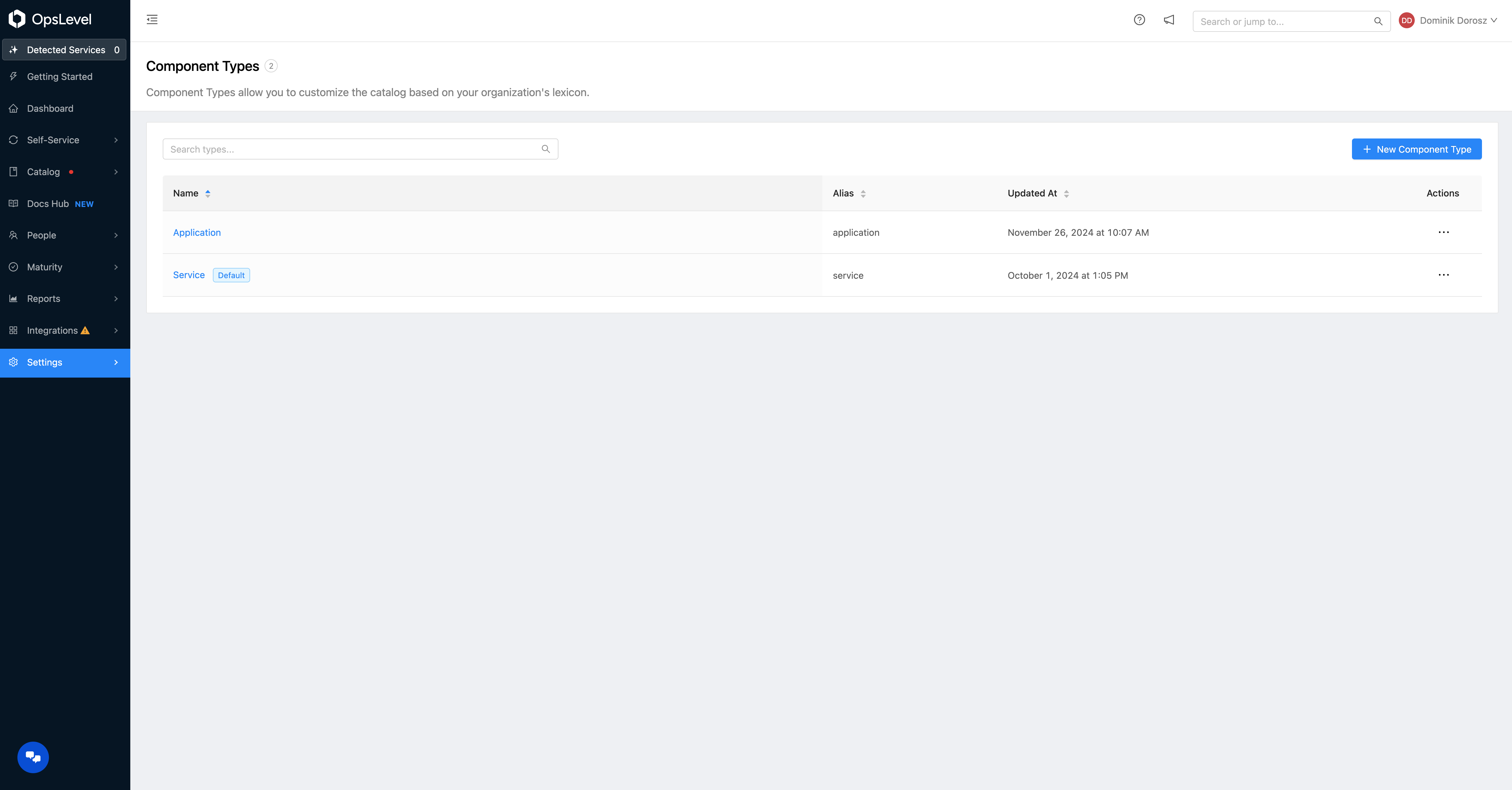Click the notifications bell icon
Image resolution: width=1512 pixels, height=790 pixels.
(1168, 20)
